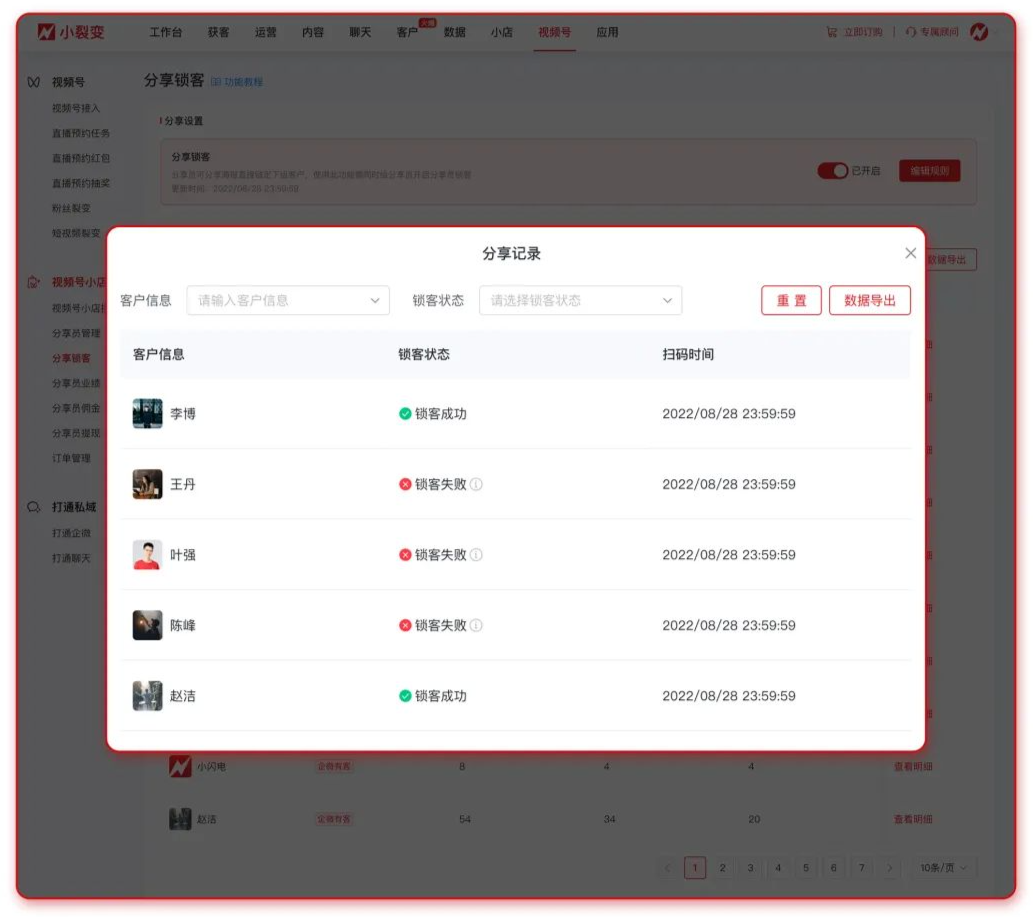
Task: Click the 视频号 sidebar section icon
Action: [35, 82]
